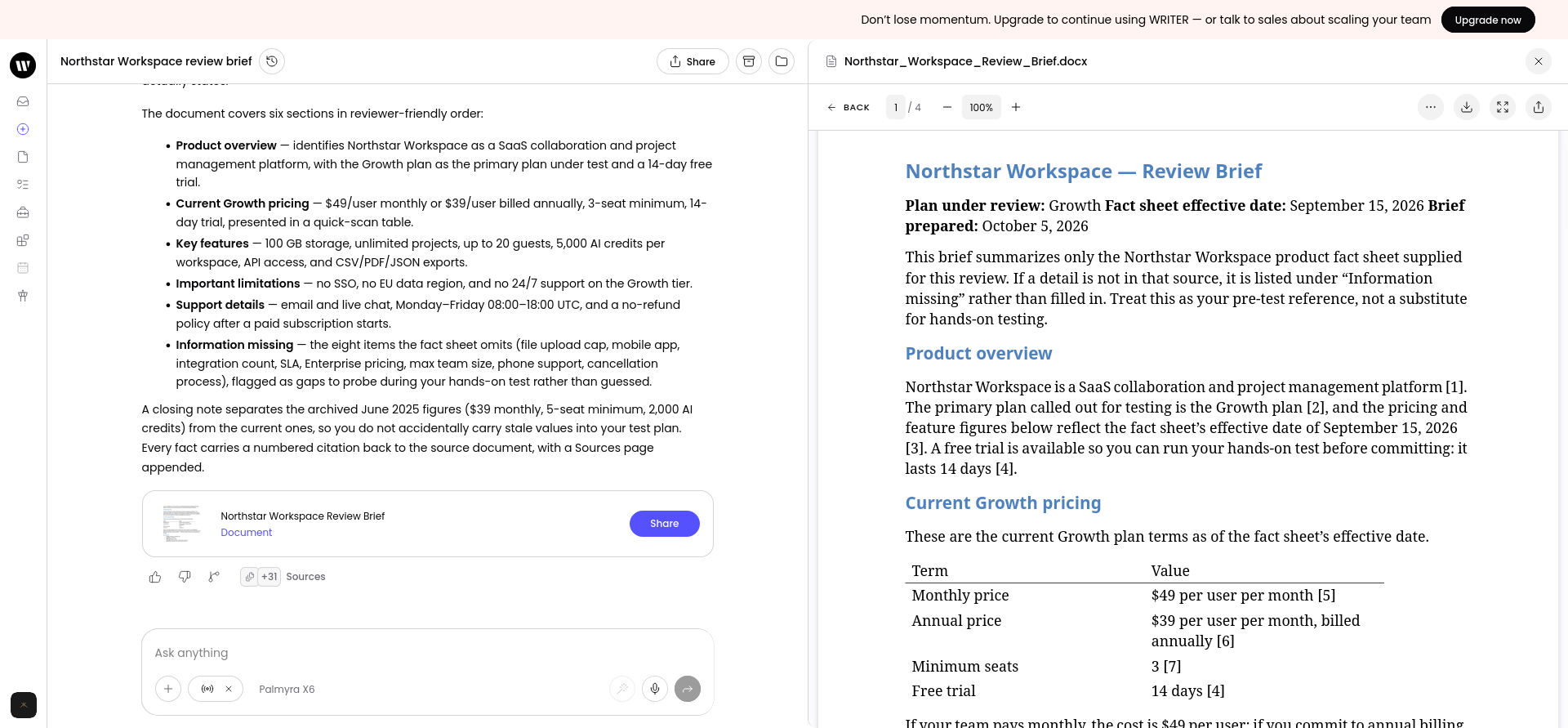Give the response a thumbs up
The image size is (1568, 728).
coord(155,577)
